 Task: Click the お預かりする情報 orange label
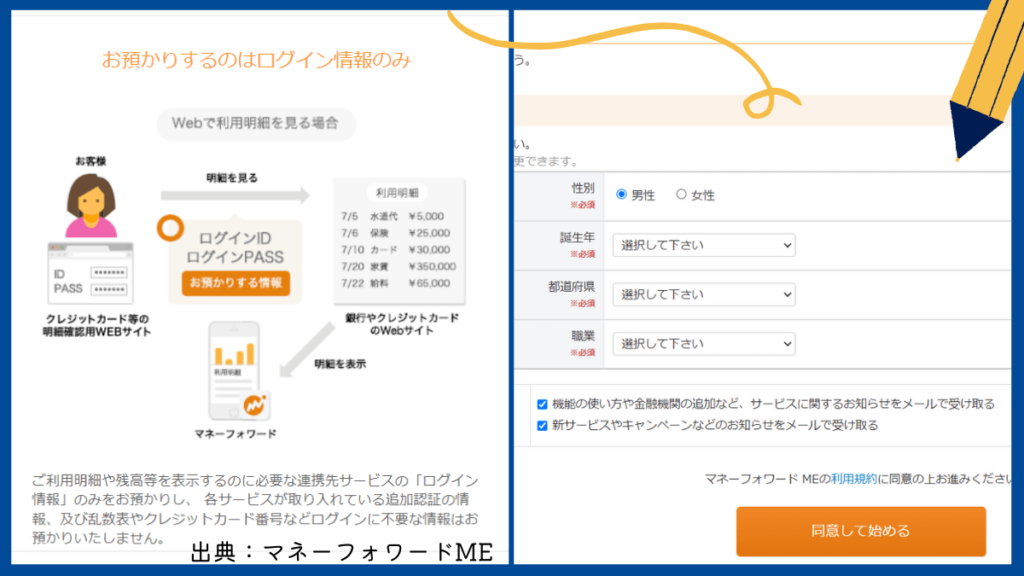(x=236, y=283)
